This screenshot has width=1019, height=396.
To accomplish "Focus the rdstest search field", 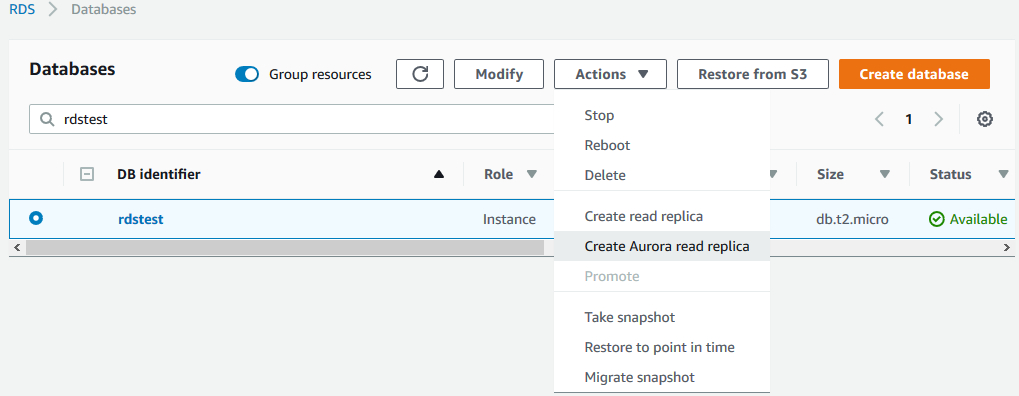I will [292, 120].
